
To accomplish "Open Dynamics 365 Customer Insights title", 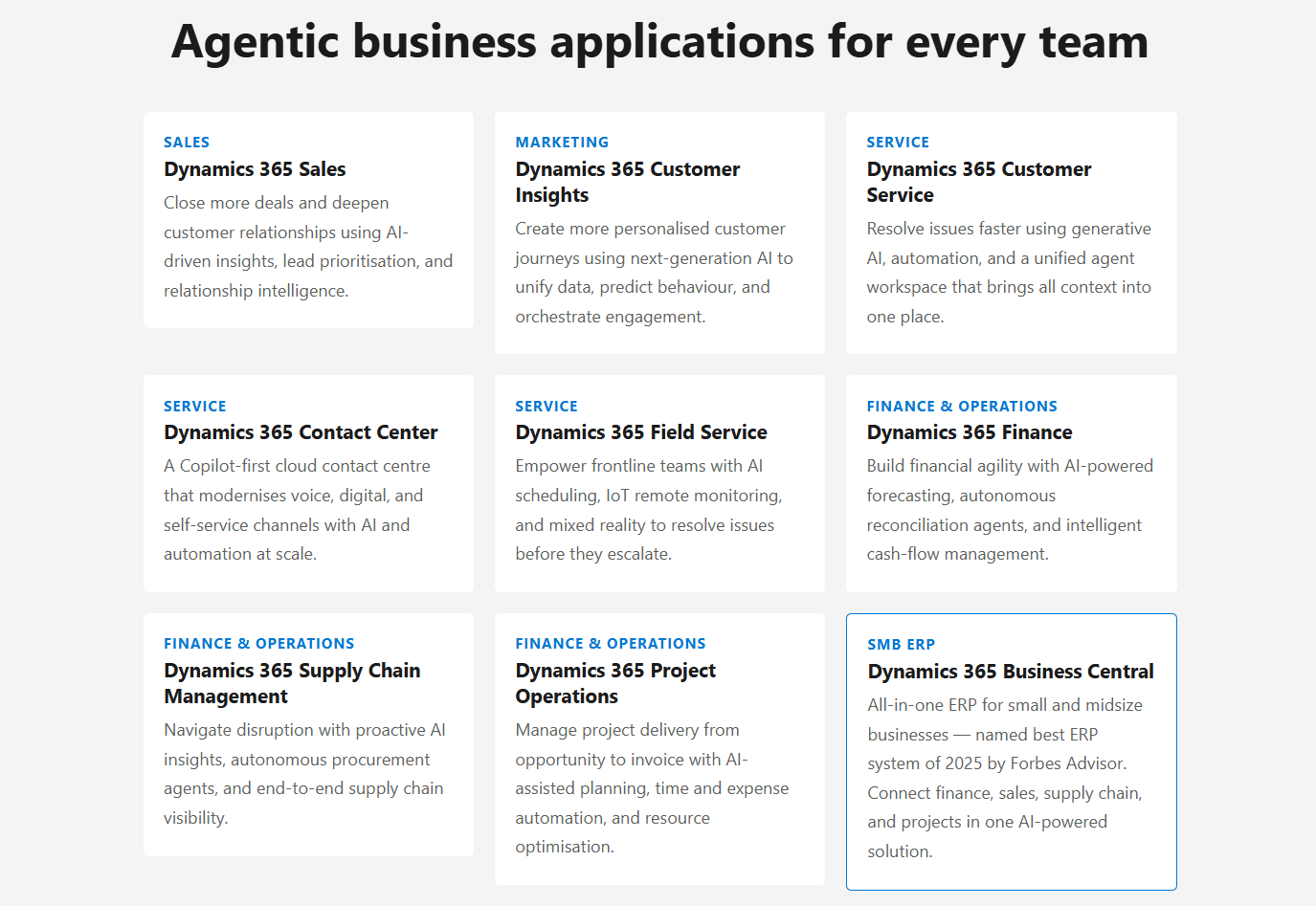I will [628, 182].
